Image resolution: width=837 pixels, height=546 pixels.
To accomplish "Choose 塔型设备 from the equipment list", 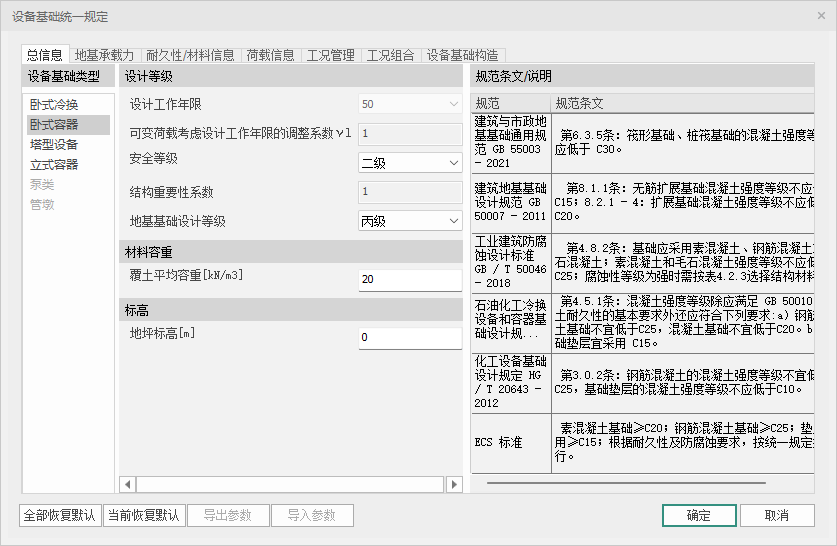I will click(54, 145).
